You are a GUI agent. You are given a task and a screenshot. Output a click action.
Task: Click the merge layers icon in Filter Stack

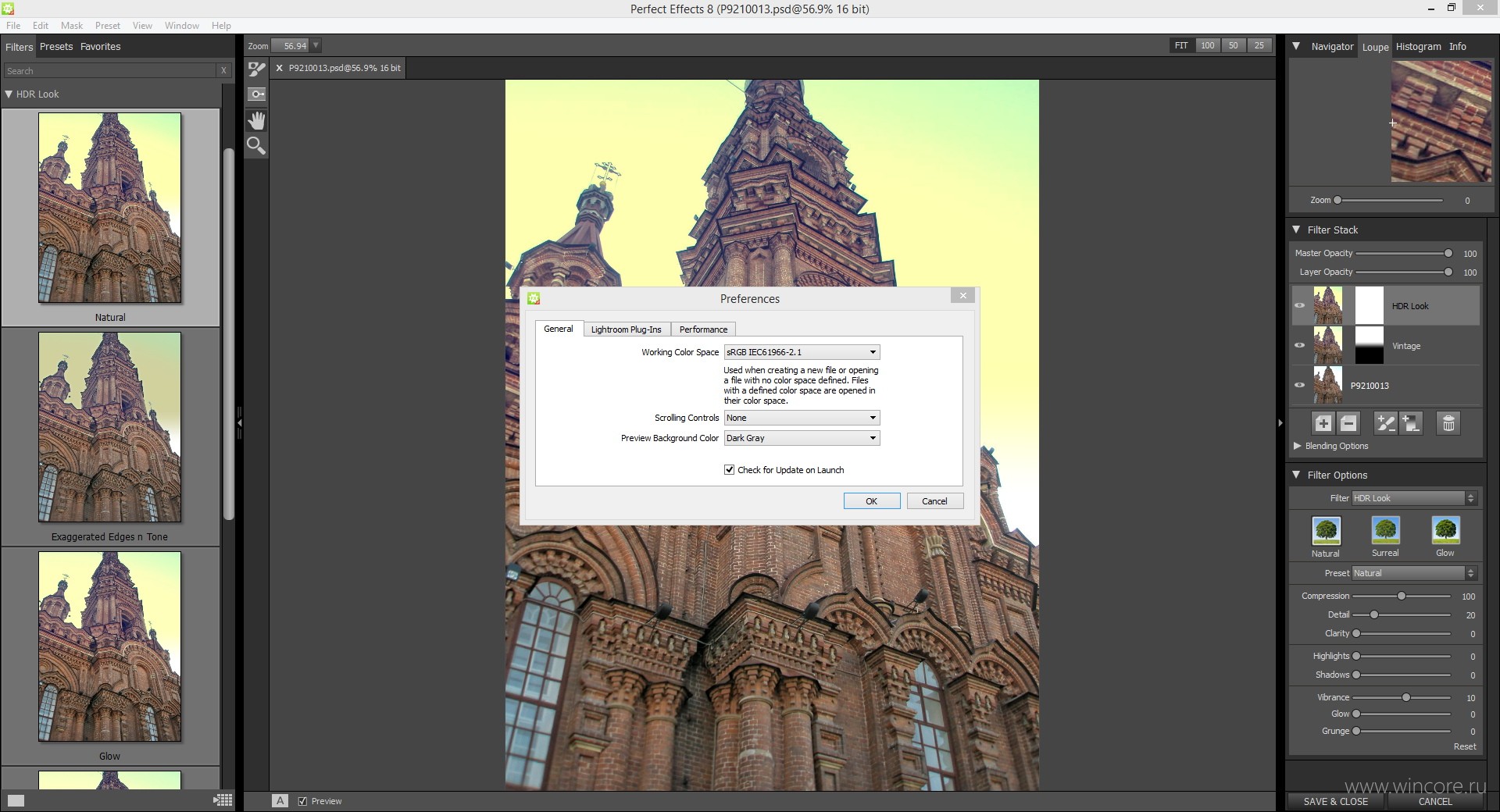click(1411, 423)
